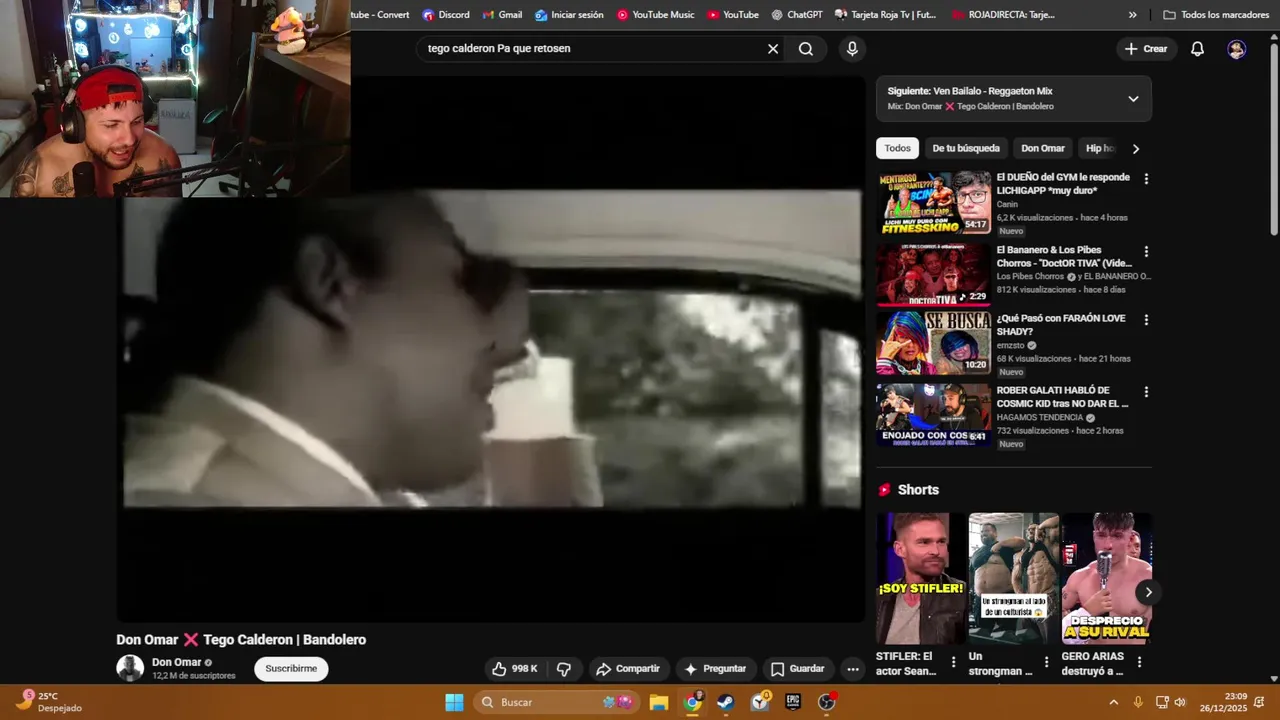Save the video with Guardar
The height and width of the screenshot is (720, 1280).
tap(797, 668)
